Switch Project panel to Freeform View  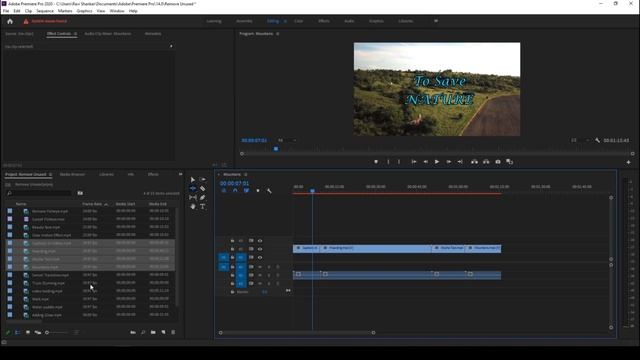[38, 332]
